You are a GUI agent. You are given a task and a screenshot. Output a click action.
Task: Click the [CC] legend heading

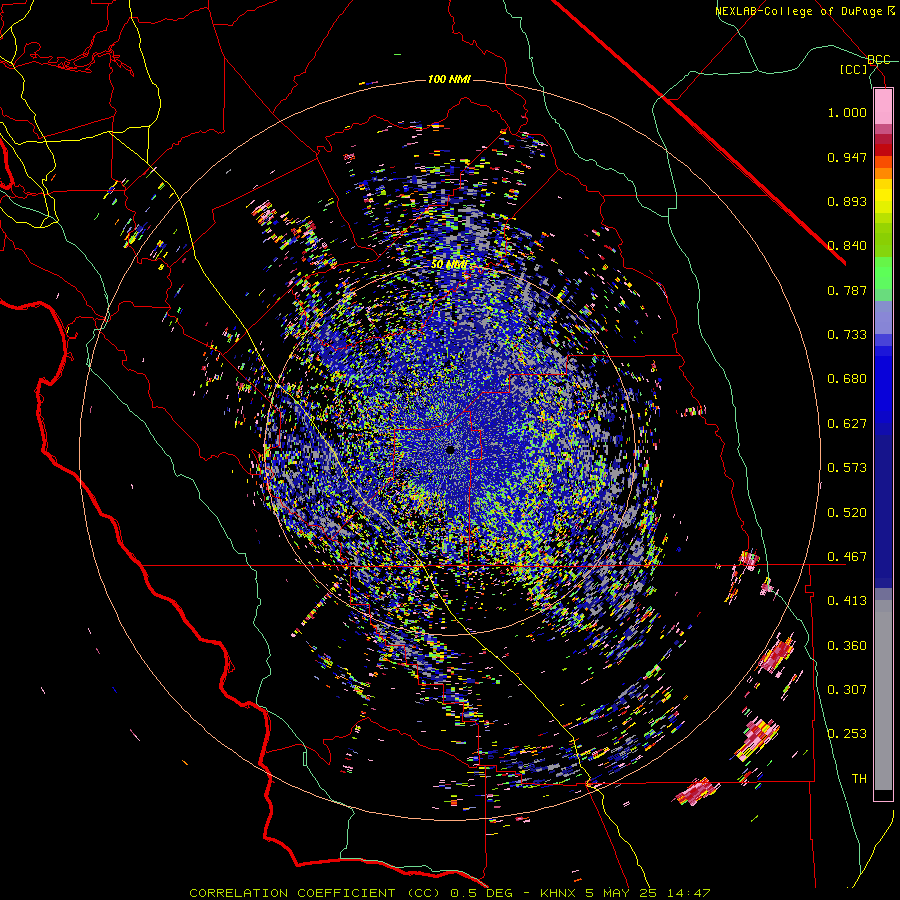[854, 69]
